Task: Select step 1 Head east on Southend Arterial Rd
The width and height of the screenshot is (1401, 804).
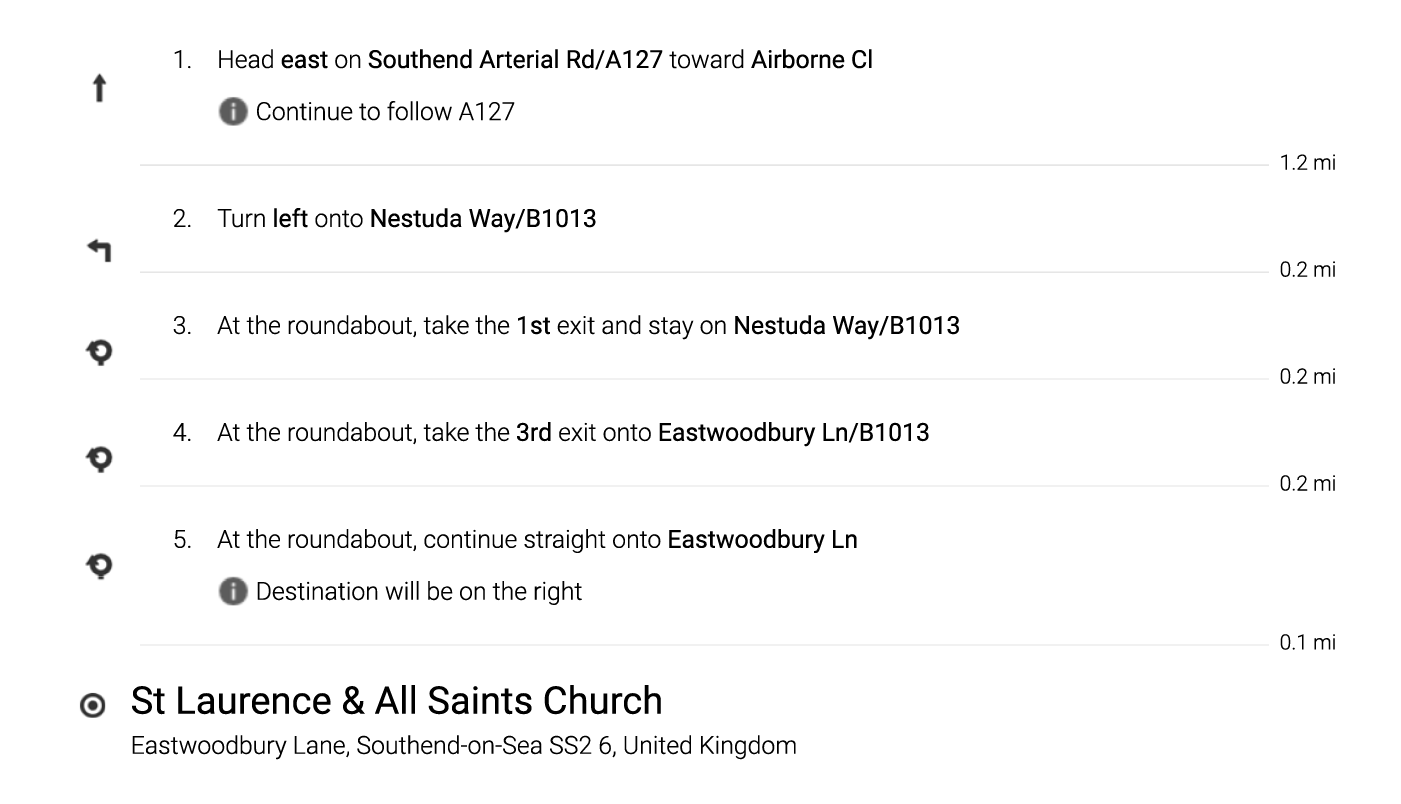Action: (544, 60)
